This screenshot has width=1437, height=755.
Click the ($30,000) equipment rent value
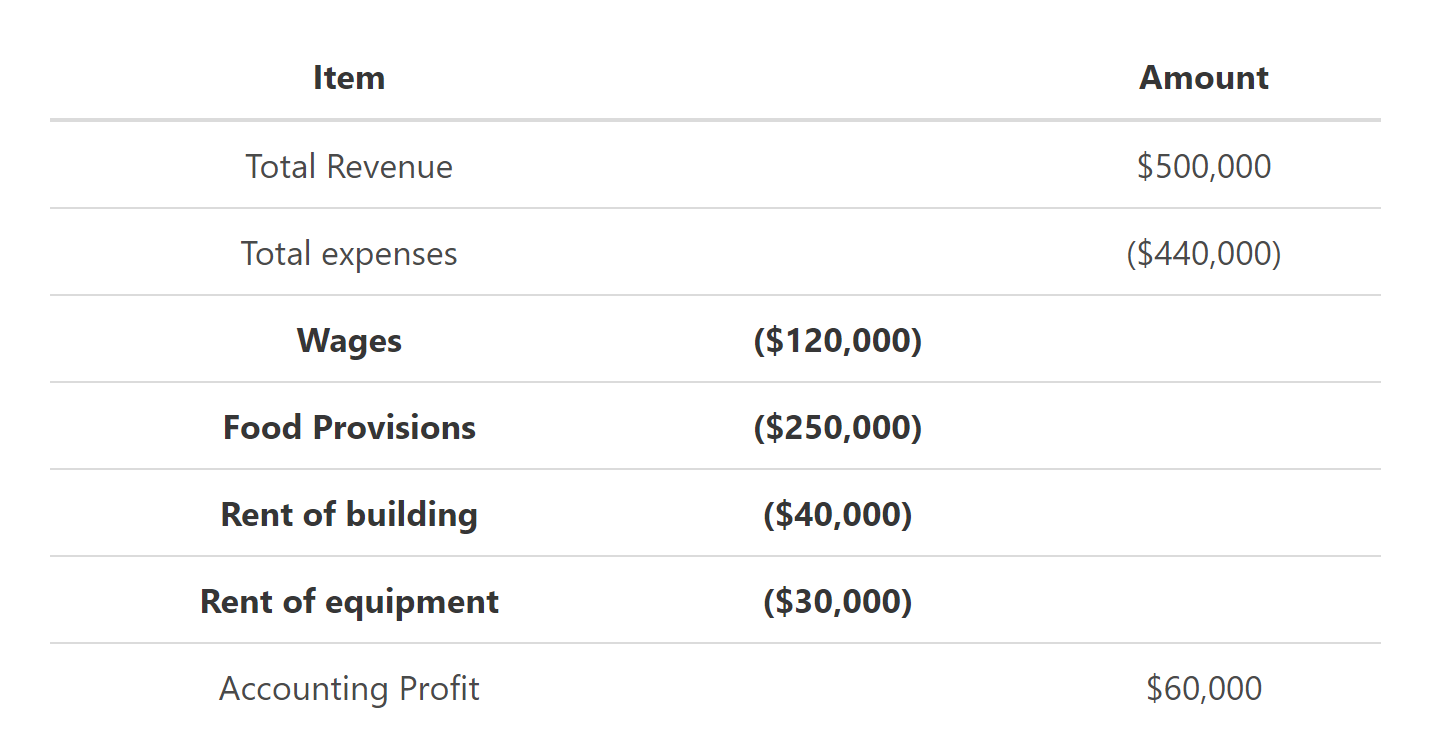(x=837, y=602)
